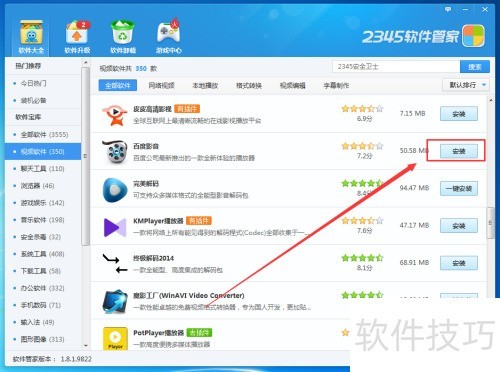
Task: Open the 软件卸载 recycle bin icon
Action: coord(123,37)
